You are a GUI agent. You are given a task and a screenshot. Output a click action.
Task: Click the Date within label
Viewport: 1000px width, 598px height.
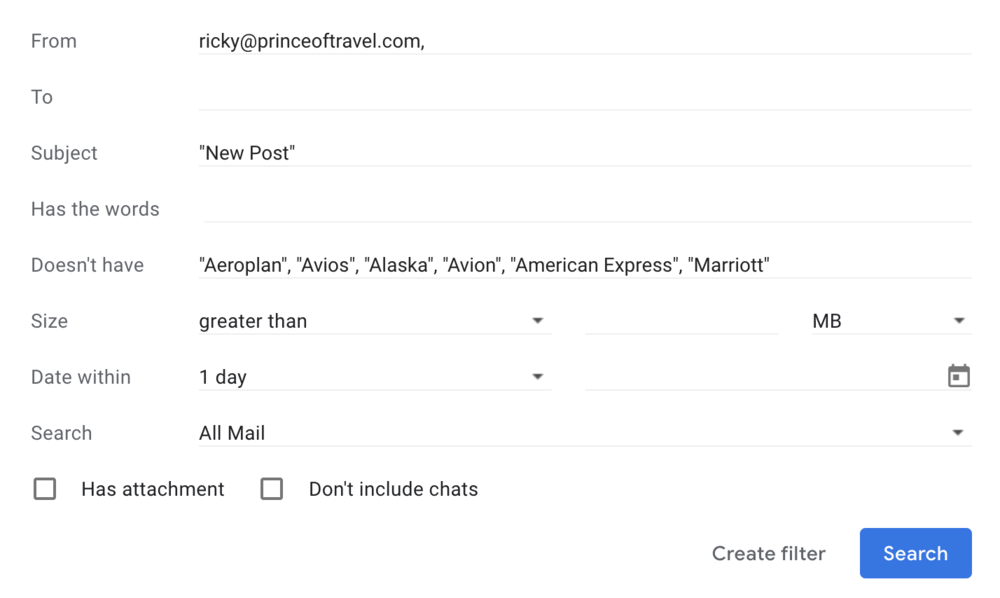[x=81, y=377]
